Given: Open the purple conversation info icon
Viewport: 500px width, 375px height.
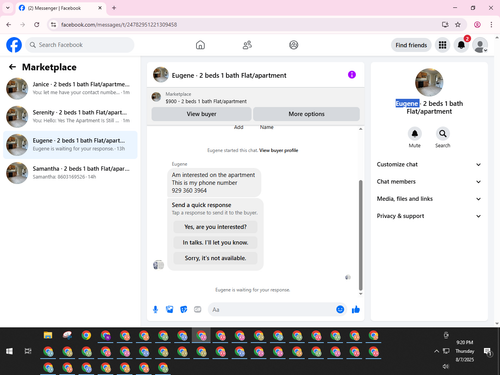Looking at the screenshot, I should click(x=352, y=75).
